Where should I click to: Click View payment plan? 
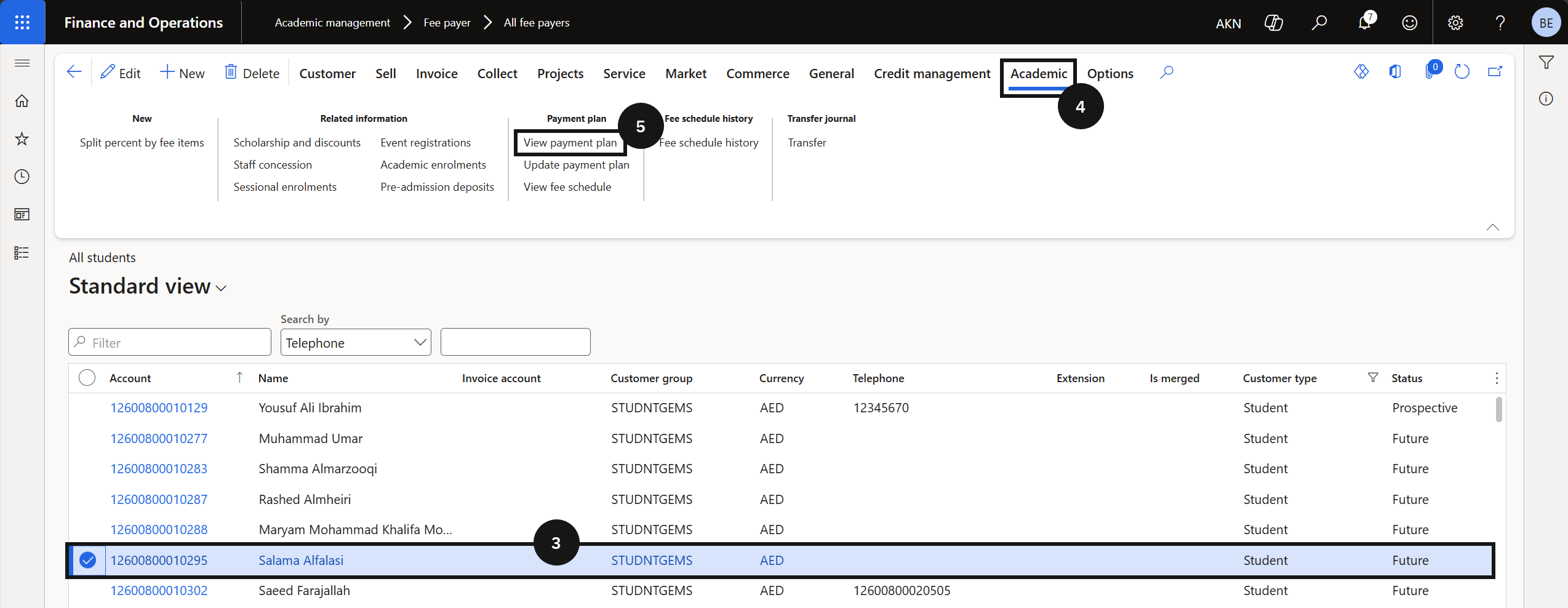click(x=570, y=142)
